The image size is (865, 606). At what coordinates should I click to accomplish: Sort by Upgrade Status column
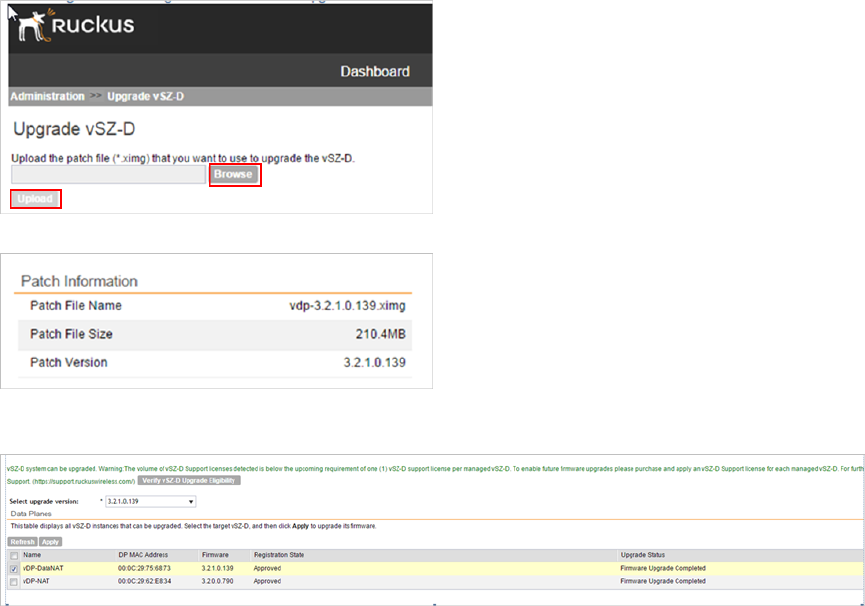643,555
